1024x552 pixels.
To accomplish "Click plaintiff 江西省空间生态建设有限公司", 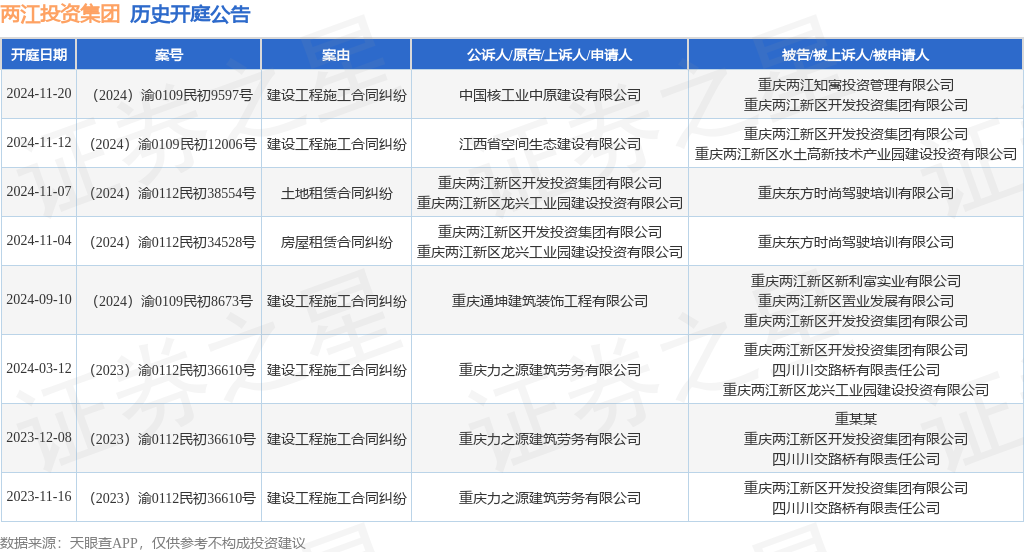I will [550, 144].
